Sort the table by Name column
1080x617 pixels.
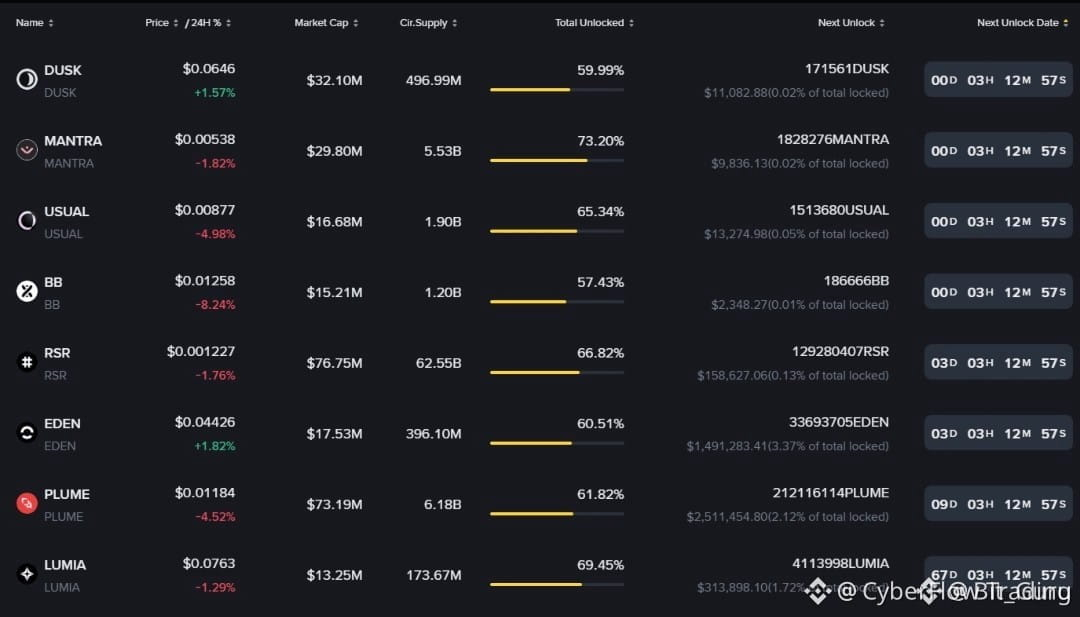coord(34,23)
